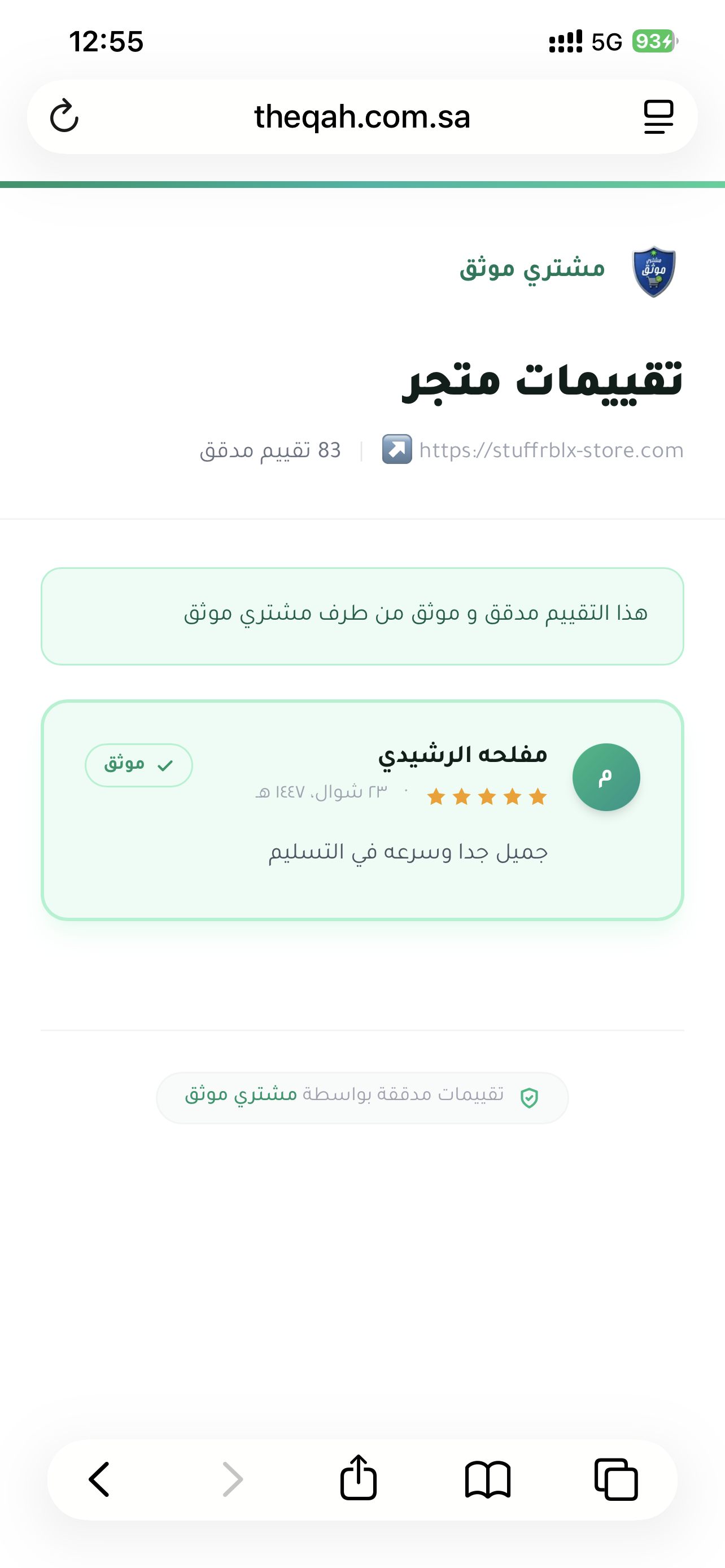
Task: Tap the five-star rating row
Action: pyautogui.click(x=486, y=796)
